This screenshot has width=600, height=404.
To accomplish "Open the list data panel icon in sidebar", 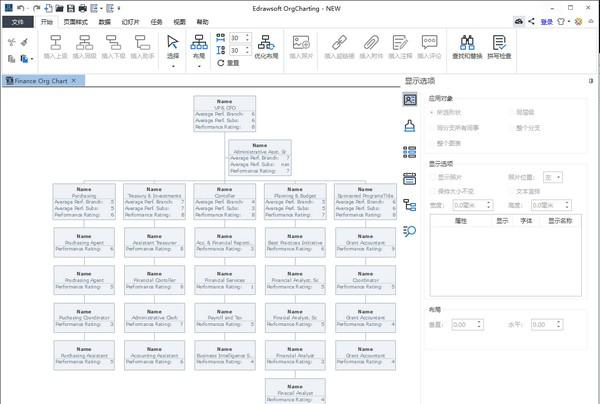I will tap(410, 152).
